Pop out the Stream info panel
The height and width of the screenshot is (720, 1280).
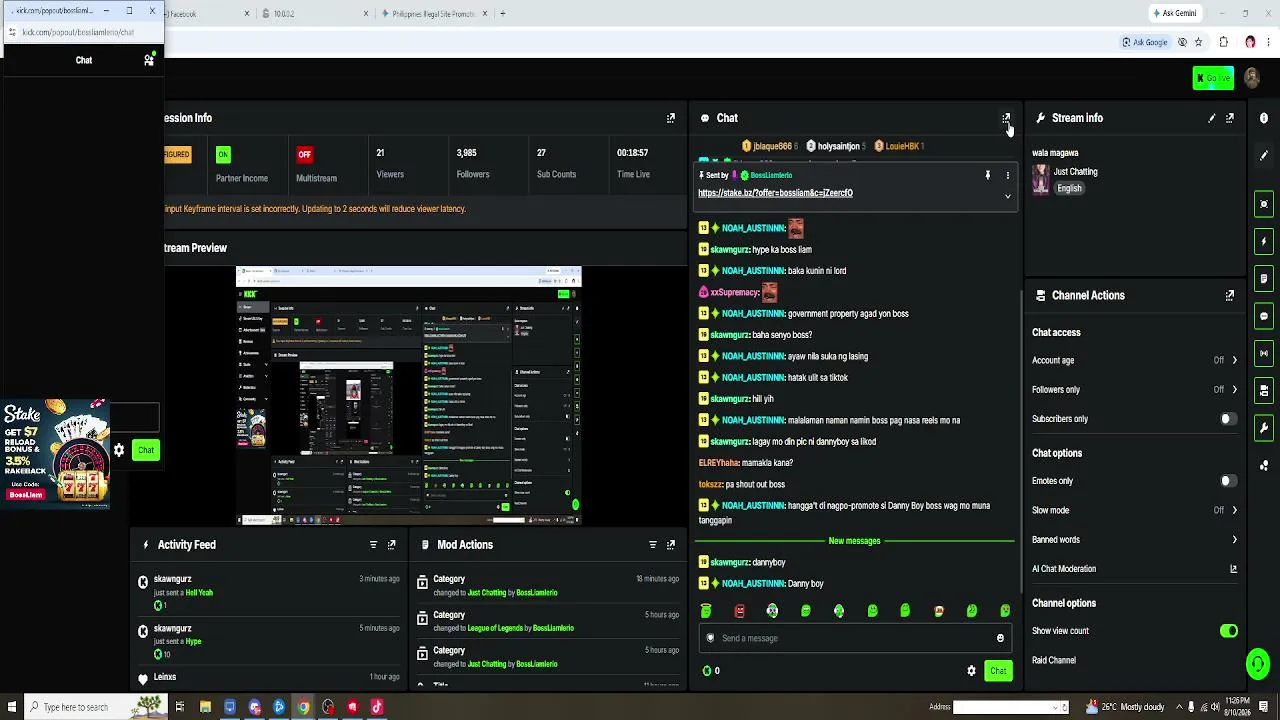(x=1230, y=118)
